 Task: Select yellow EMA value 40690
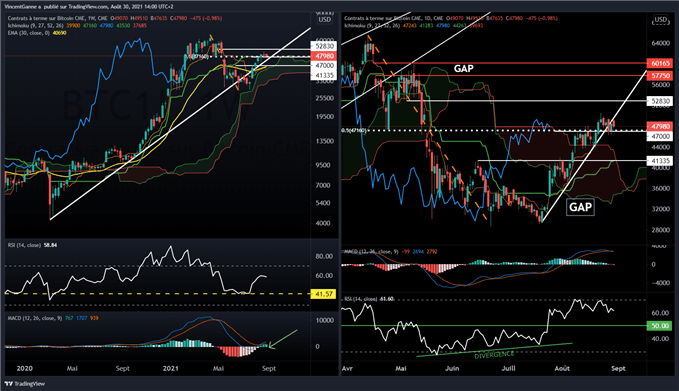(x=59, y=33)
